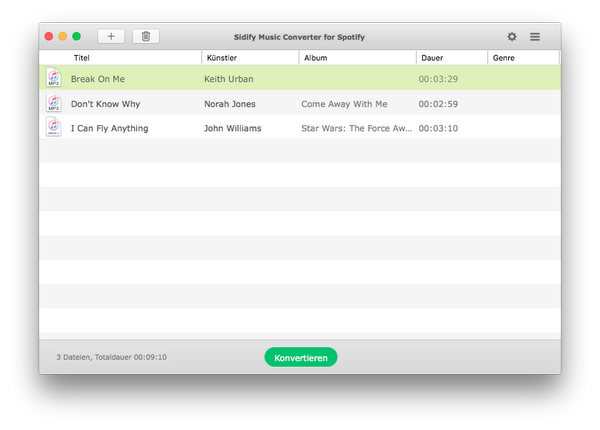The image size is (600, 430).
Task: Start conversion with the Konvertieren button
Action: point(301,357)
